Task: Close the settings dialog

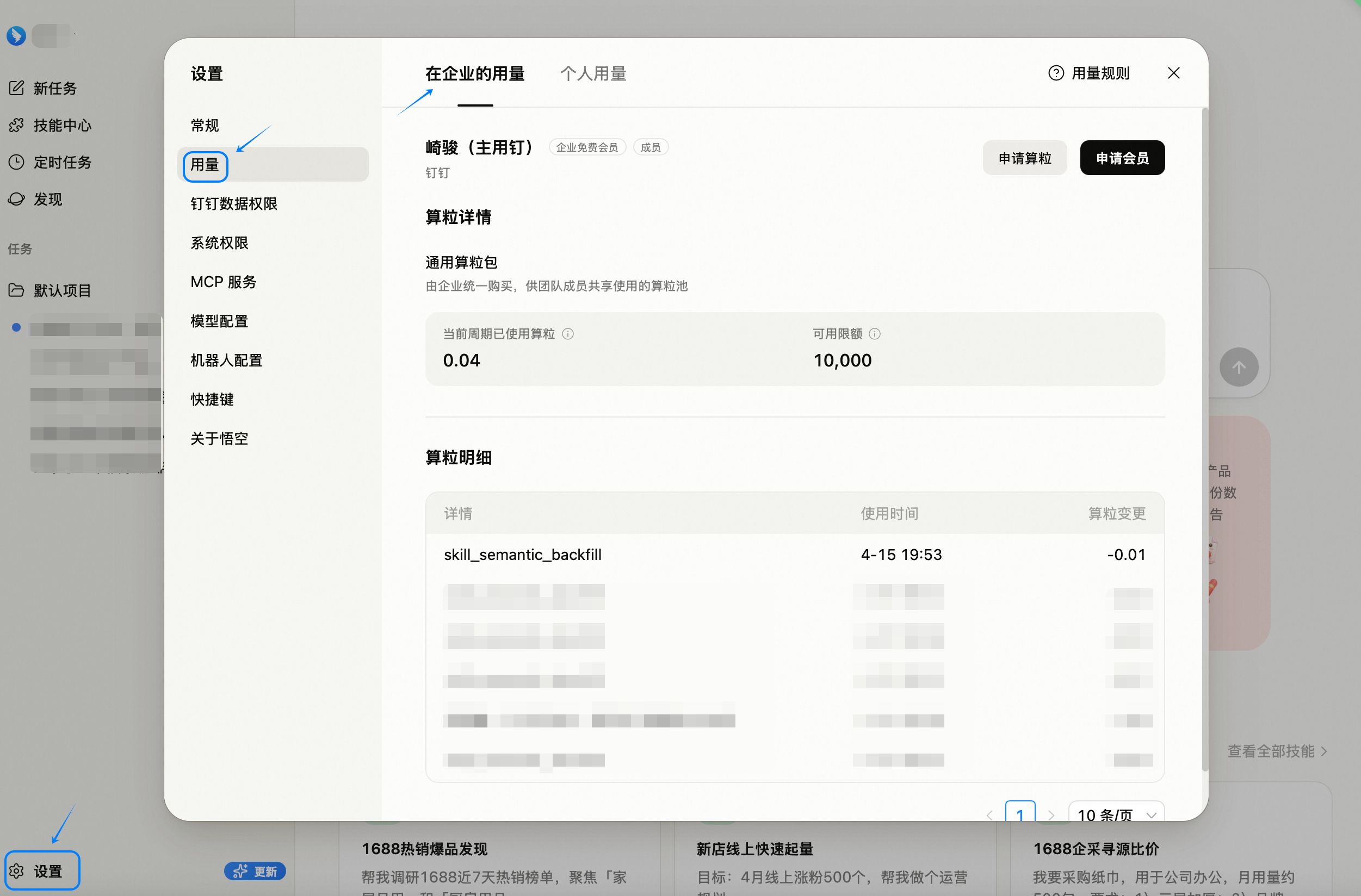Action: (x=1173, y=73)
